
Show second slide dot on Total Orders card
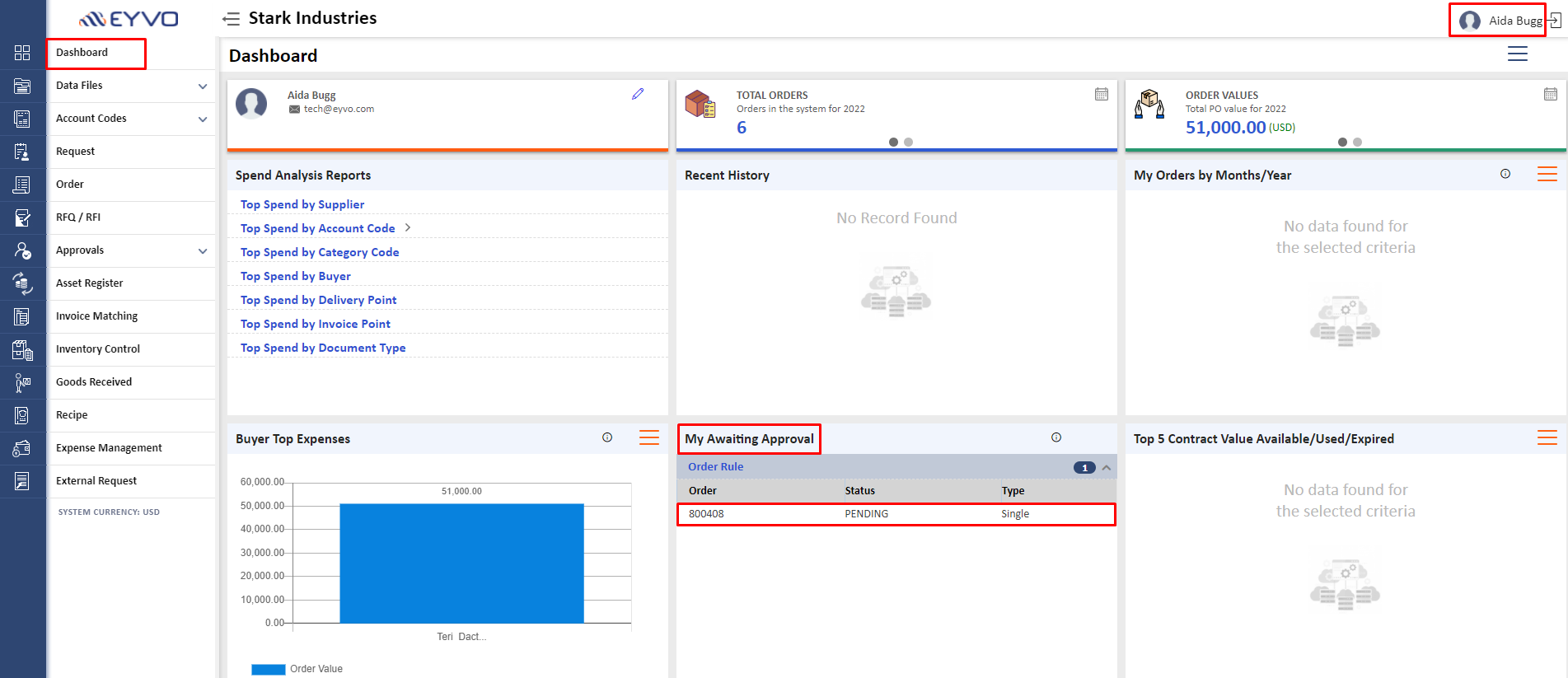click(908, 142)
